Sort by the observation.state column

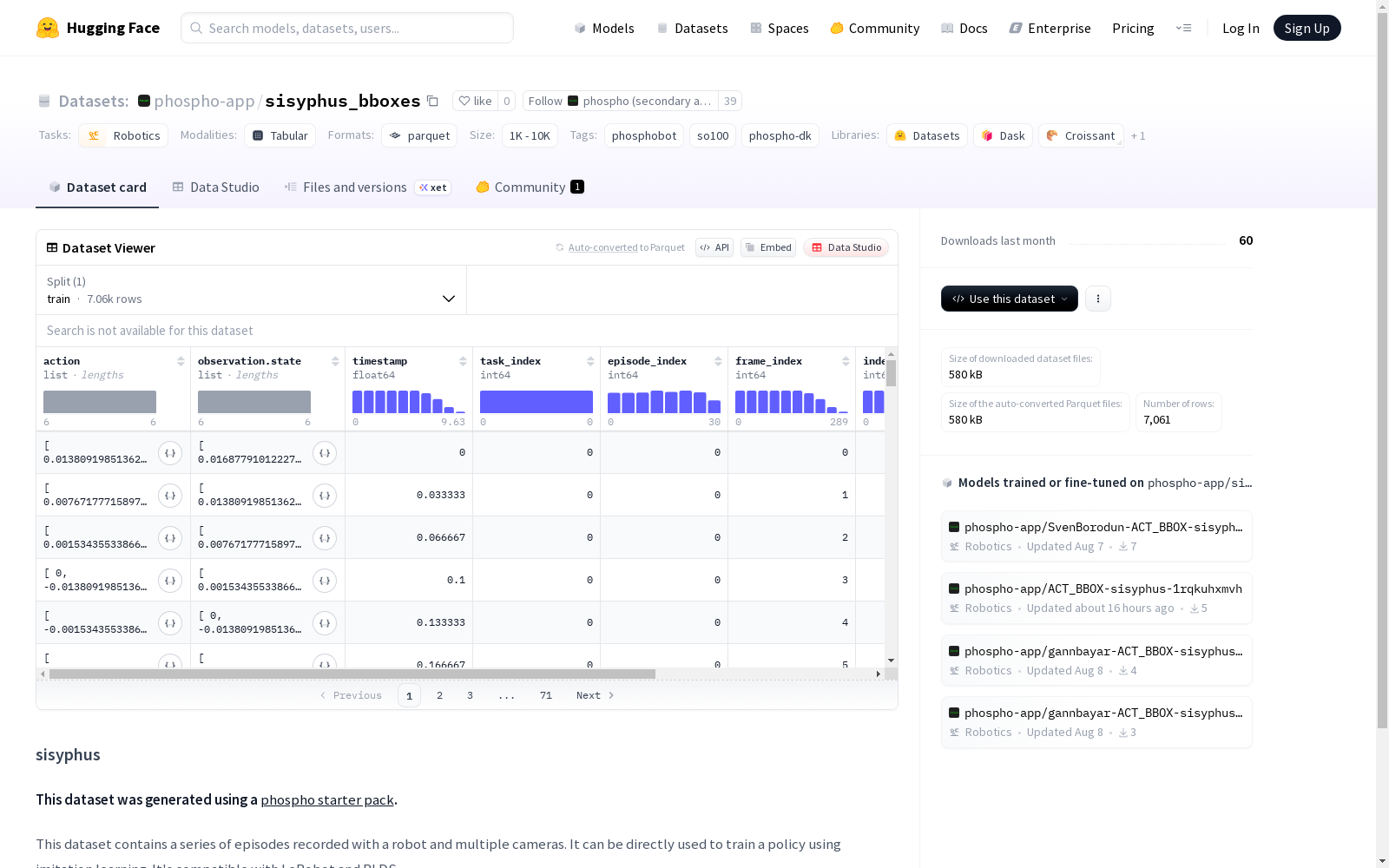335,361
